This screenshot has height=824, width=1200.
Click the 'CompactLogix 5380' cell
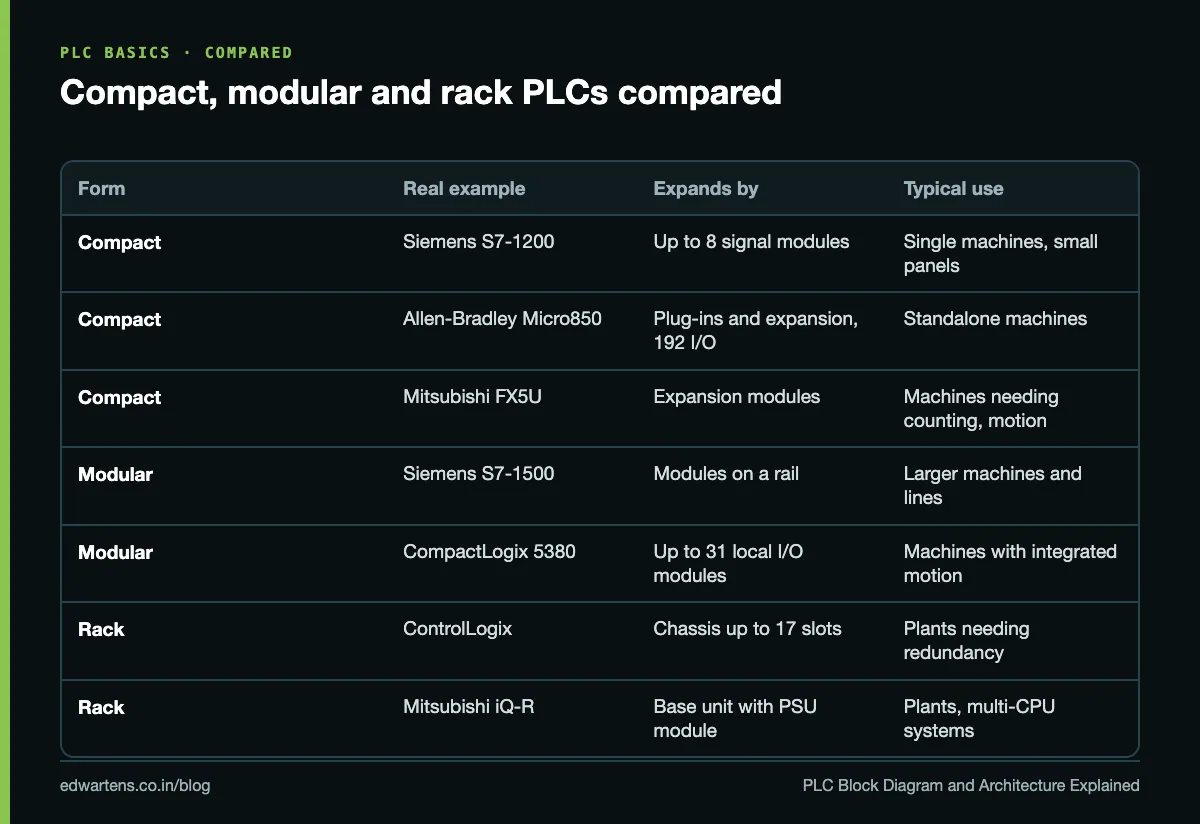click(x=489, y=552)
